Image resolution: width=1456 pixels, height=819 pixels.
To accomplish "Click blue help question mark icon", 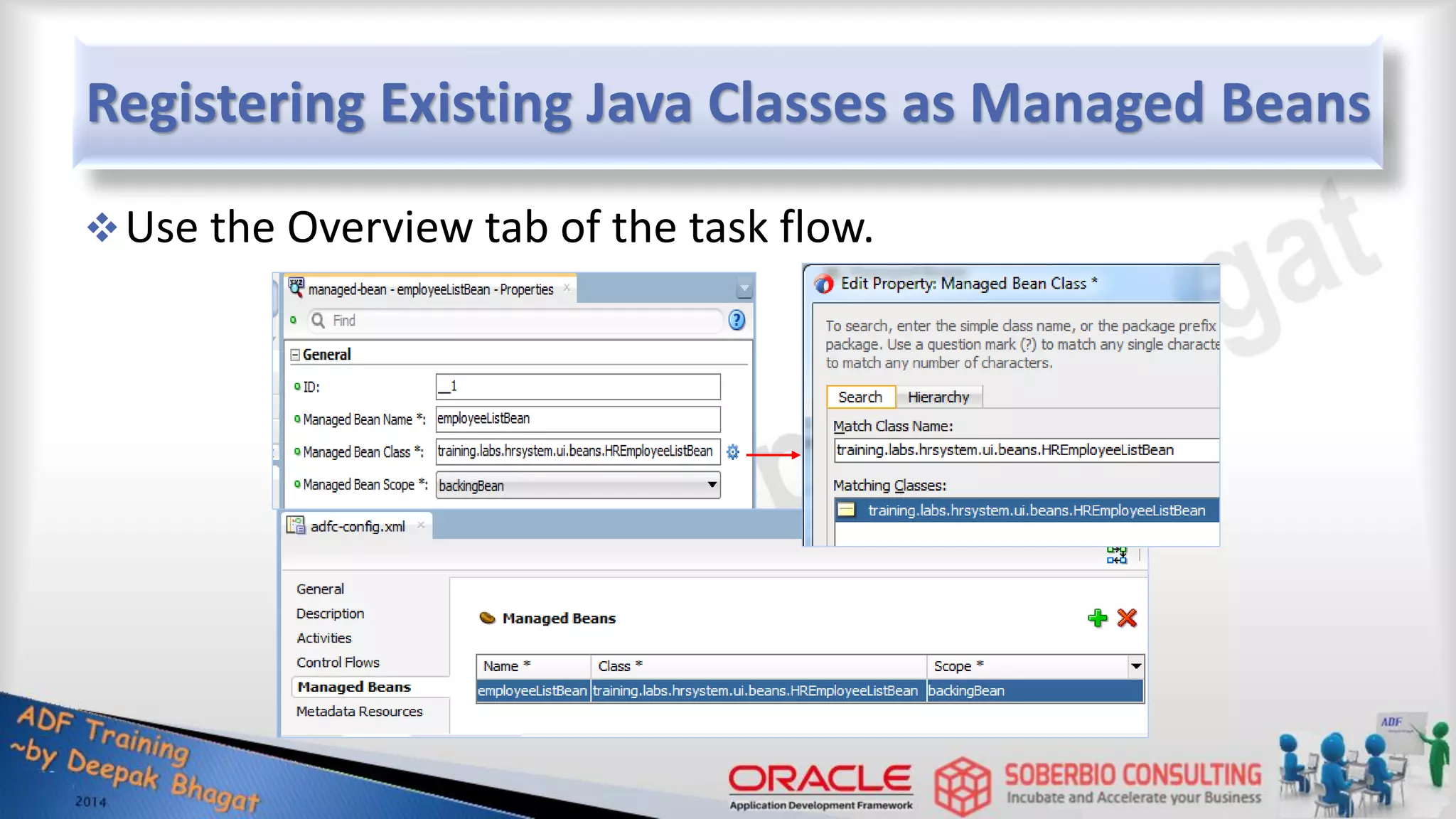I will click(x=737, y=321).
